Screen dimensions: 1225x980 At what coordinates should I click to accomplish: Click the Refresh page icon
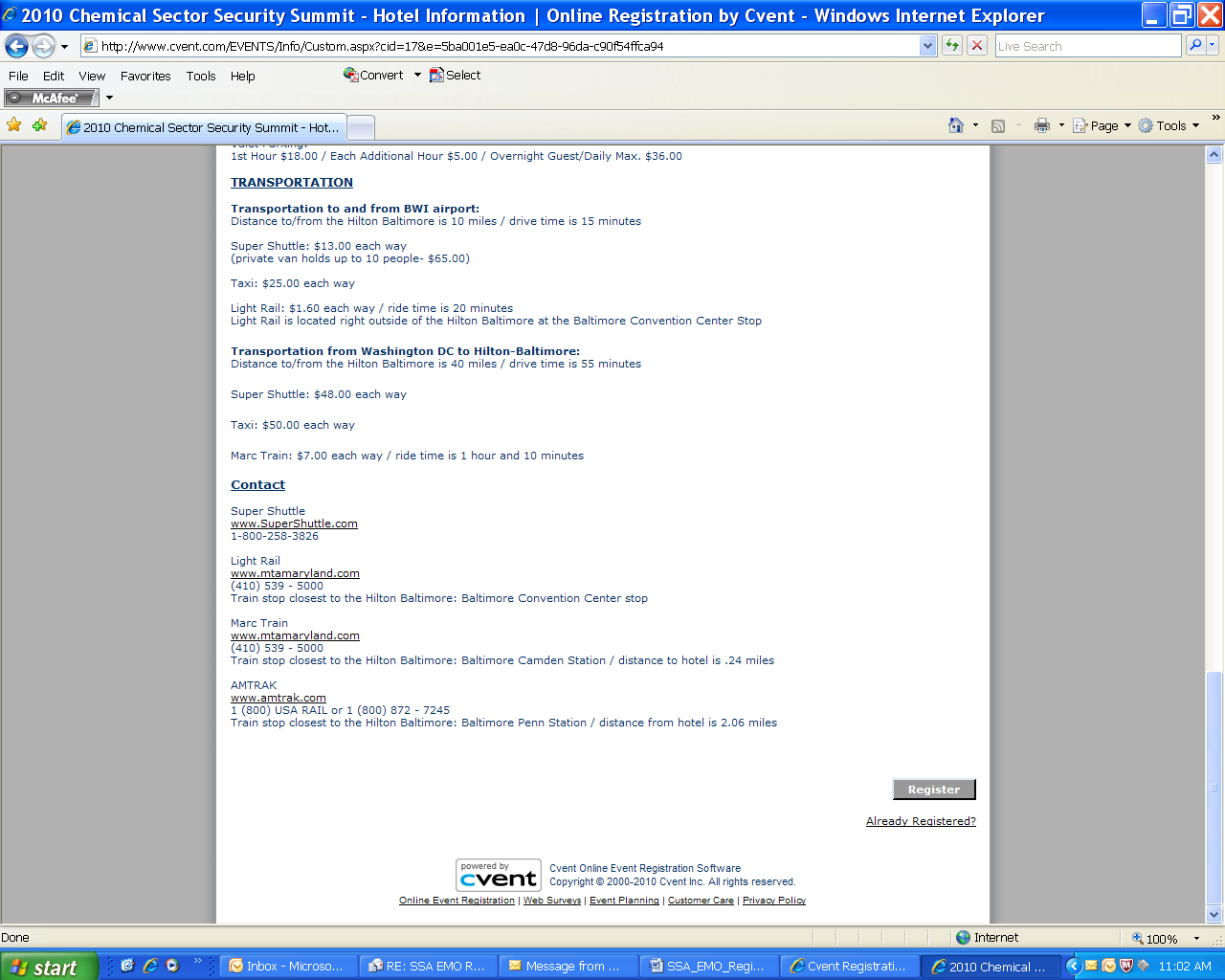click(952, 46)
